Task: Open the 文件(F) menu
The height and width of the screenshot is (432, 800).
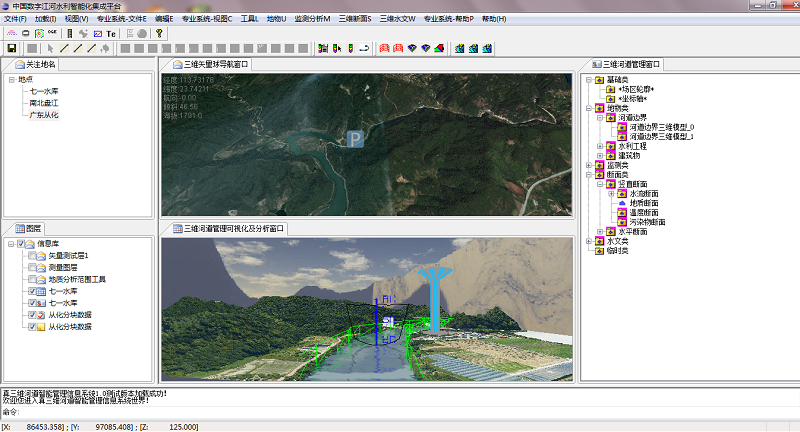Action: pos(15,19)
